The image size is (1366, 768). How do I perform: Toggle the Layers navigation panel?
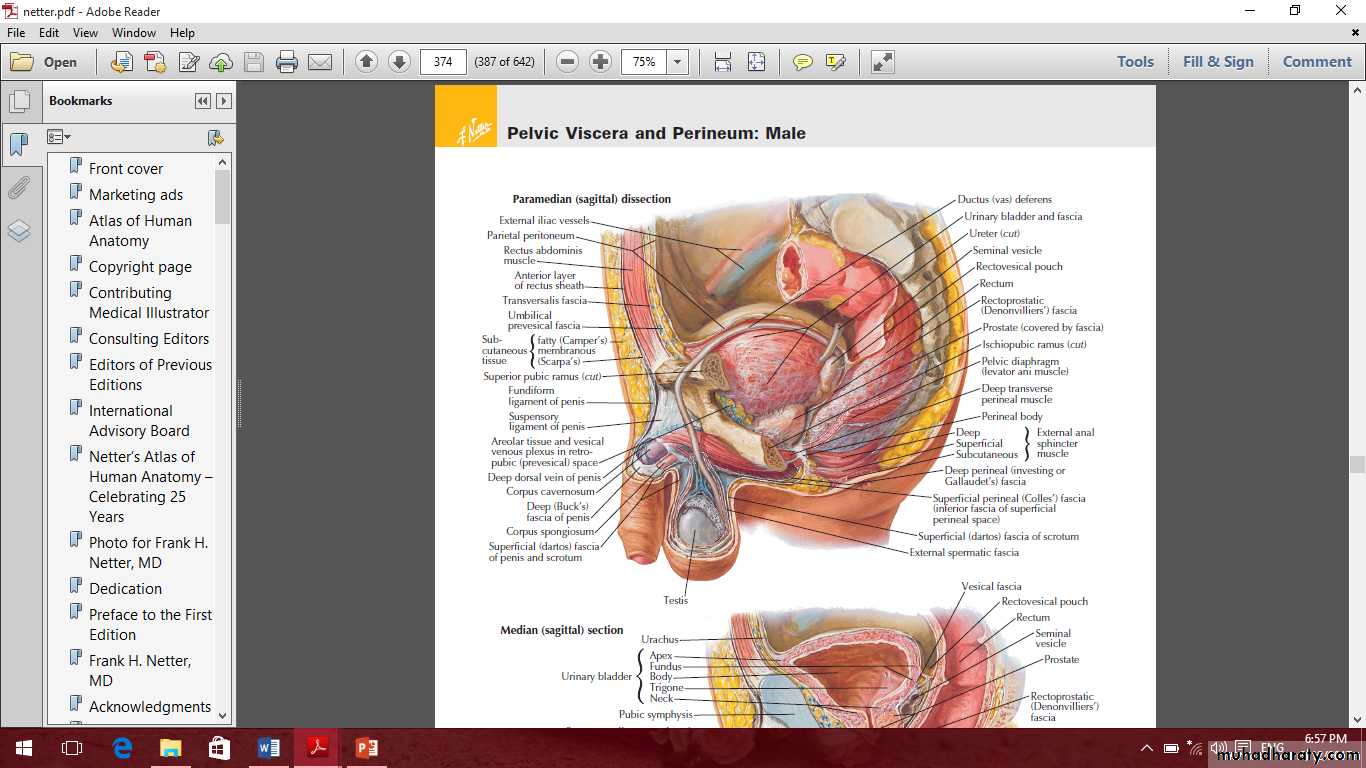pos(19,231)
